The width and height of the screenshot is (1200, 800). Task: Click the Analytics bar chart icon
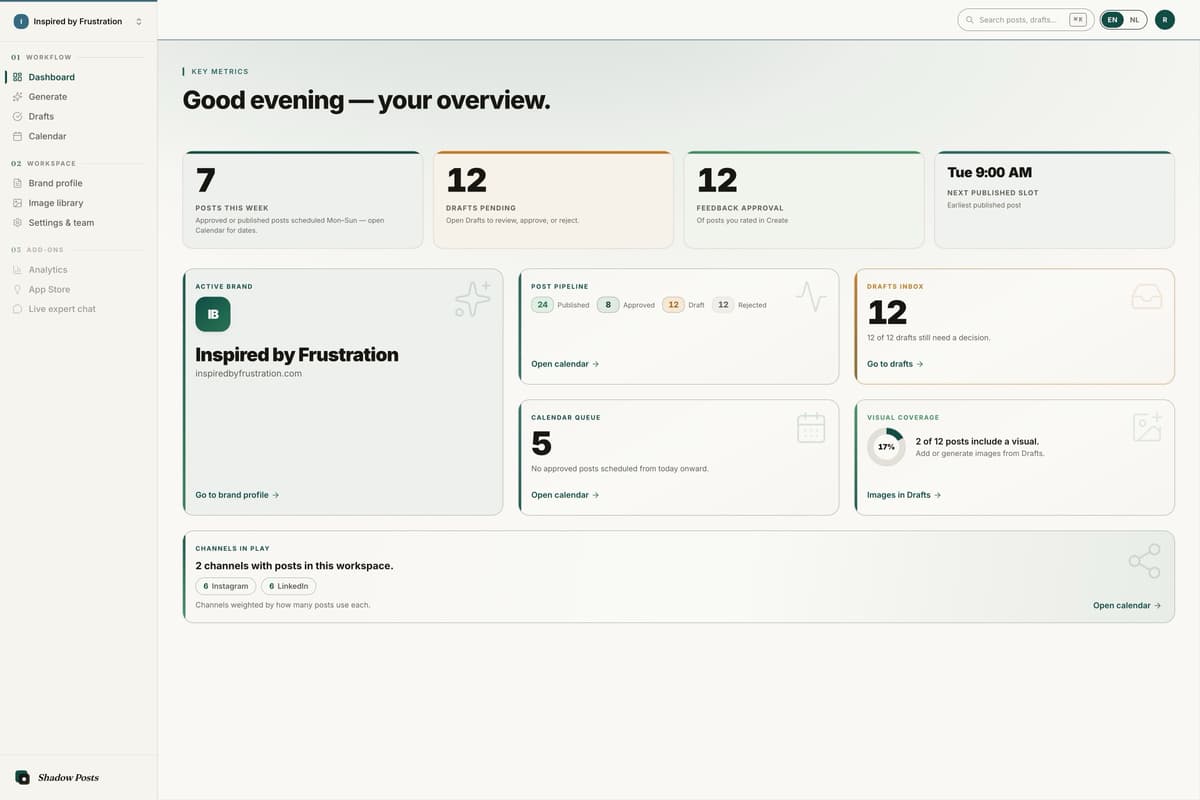point(17,270)
